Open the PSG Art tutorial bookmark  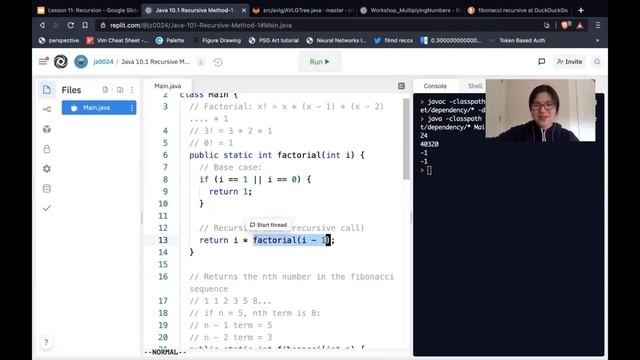[x=274, y=40]
